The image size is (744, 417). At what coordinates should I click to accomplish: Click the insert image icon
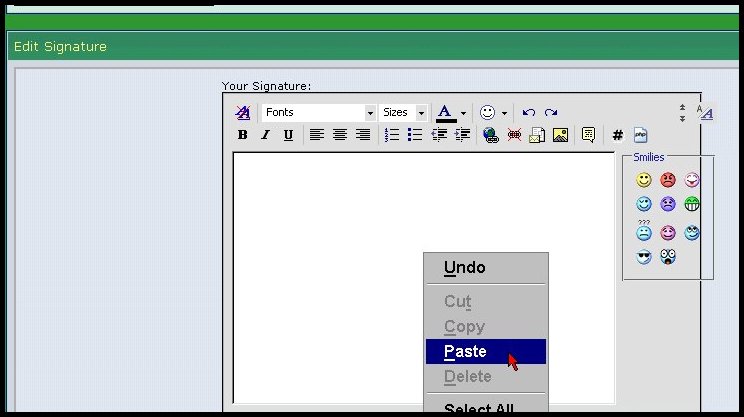(560, 135)
